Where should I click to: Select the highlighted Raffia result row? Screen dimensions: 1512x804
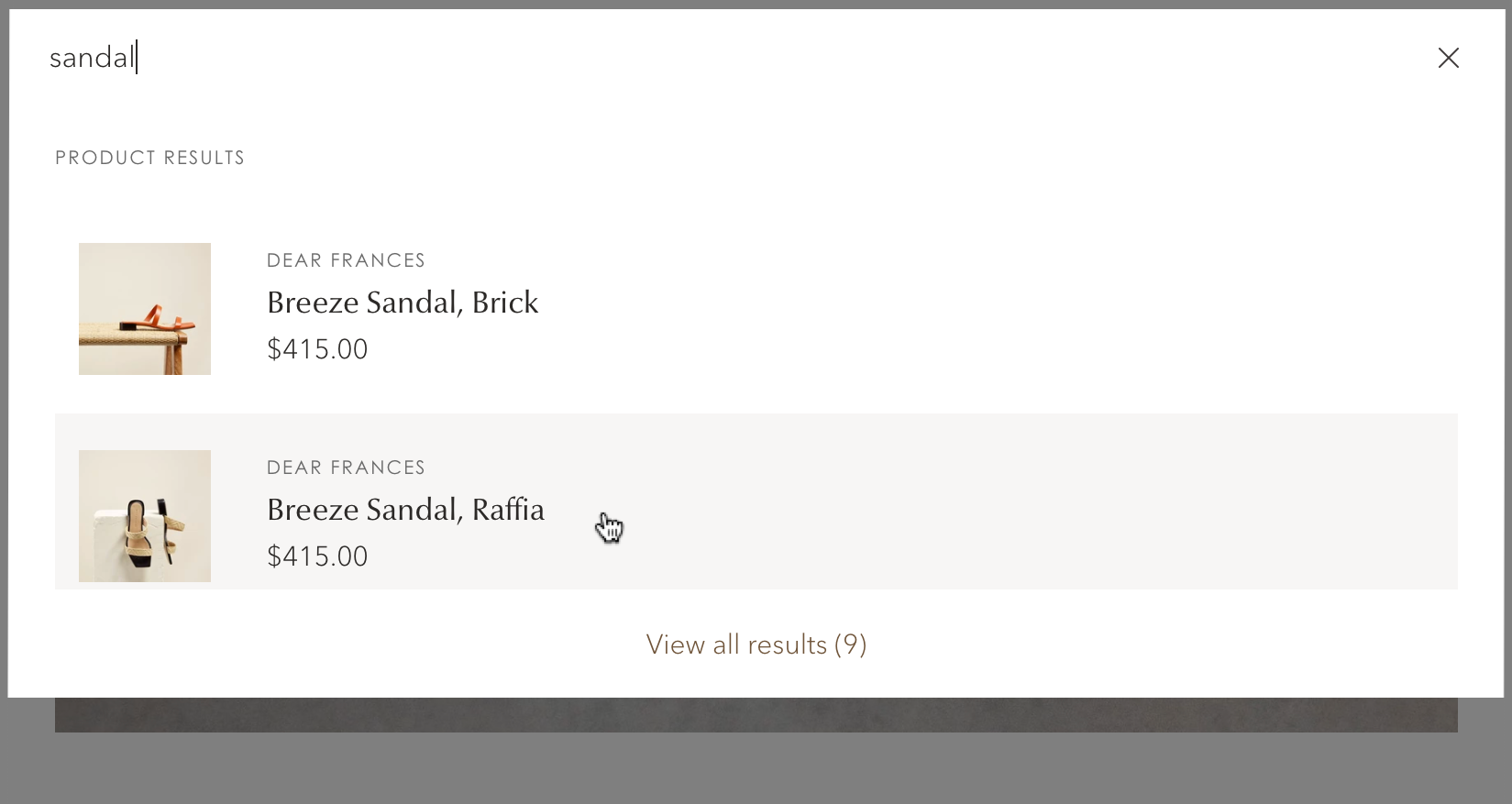[825, 501]
